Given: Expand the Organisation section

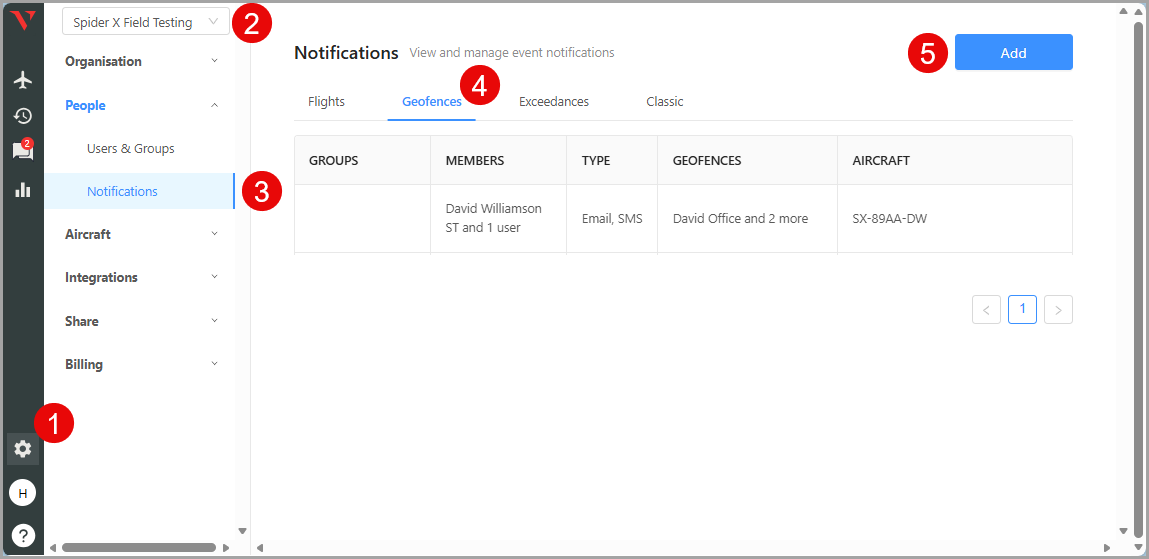Looking at the screenshot, I should 141,61.
